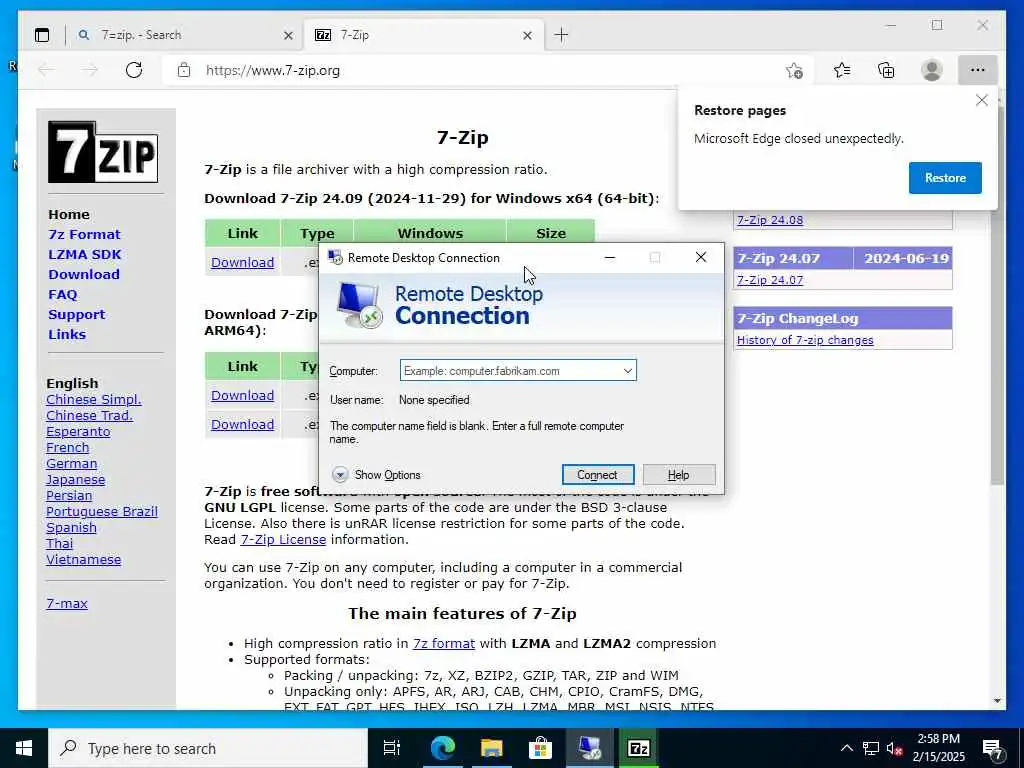This screenshot has width=1024, height=768.
Task: Switch language to Portuguese Brazil
Action: coord(101,511)
